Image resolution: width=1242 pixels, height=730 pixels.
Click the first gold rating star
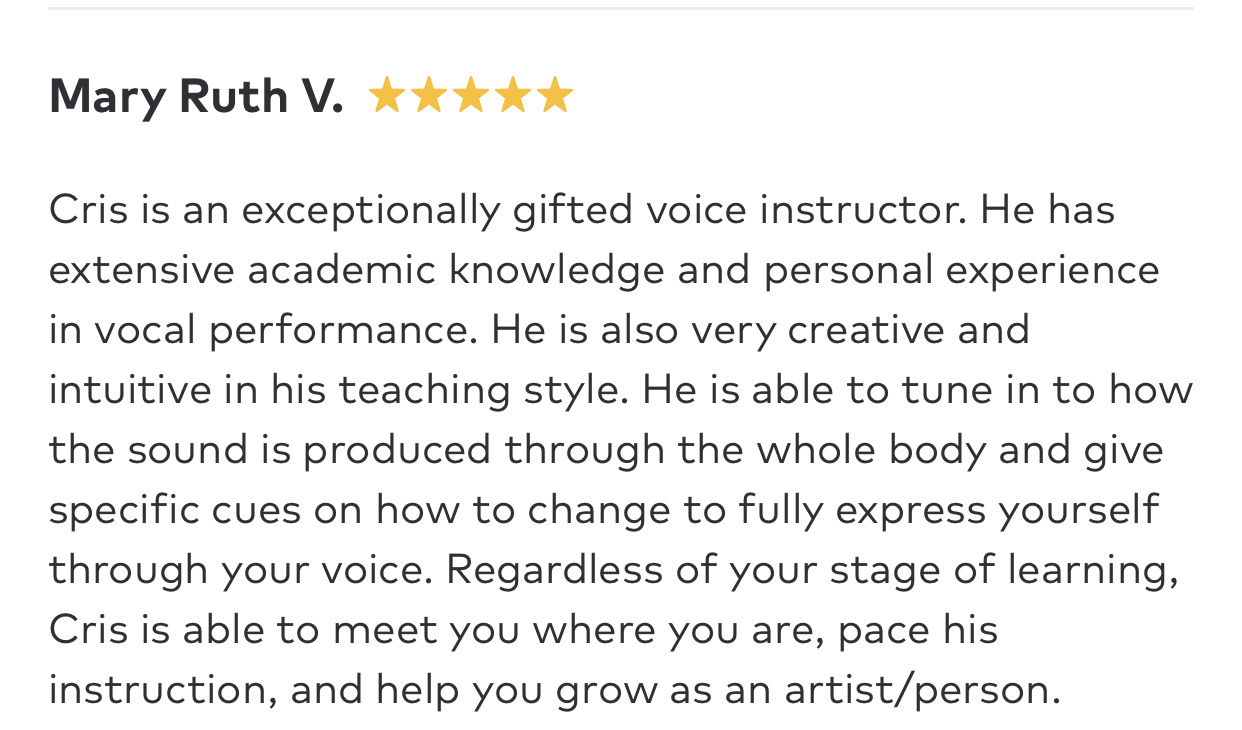[x=386, y=96]
